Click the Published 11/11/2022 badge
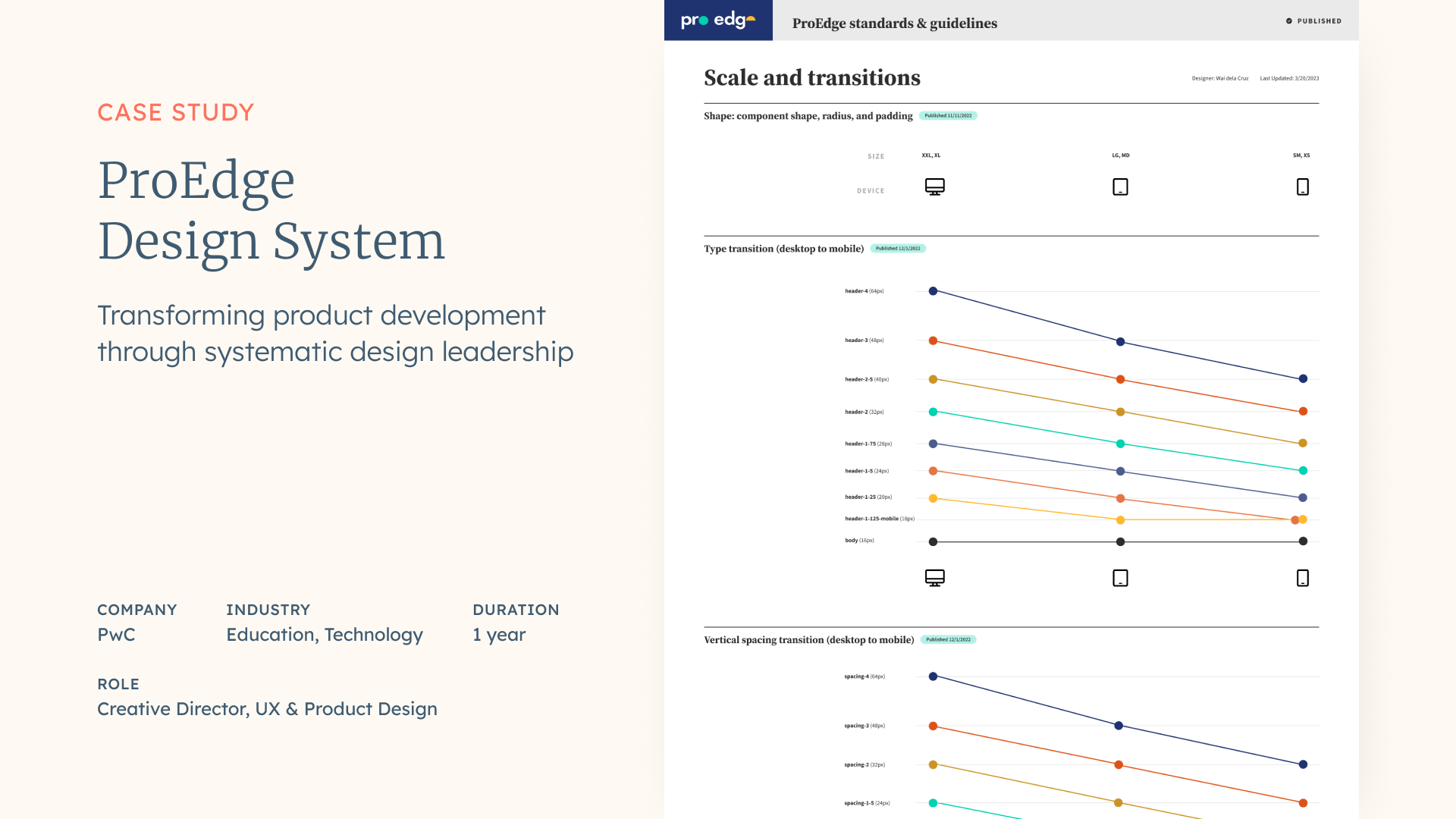This screenshot has height=819, width=1456. (948, 116)
